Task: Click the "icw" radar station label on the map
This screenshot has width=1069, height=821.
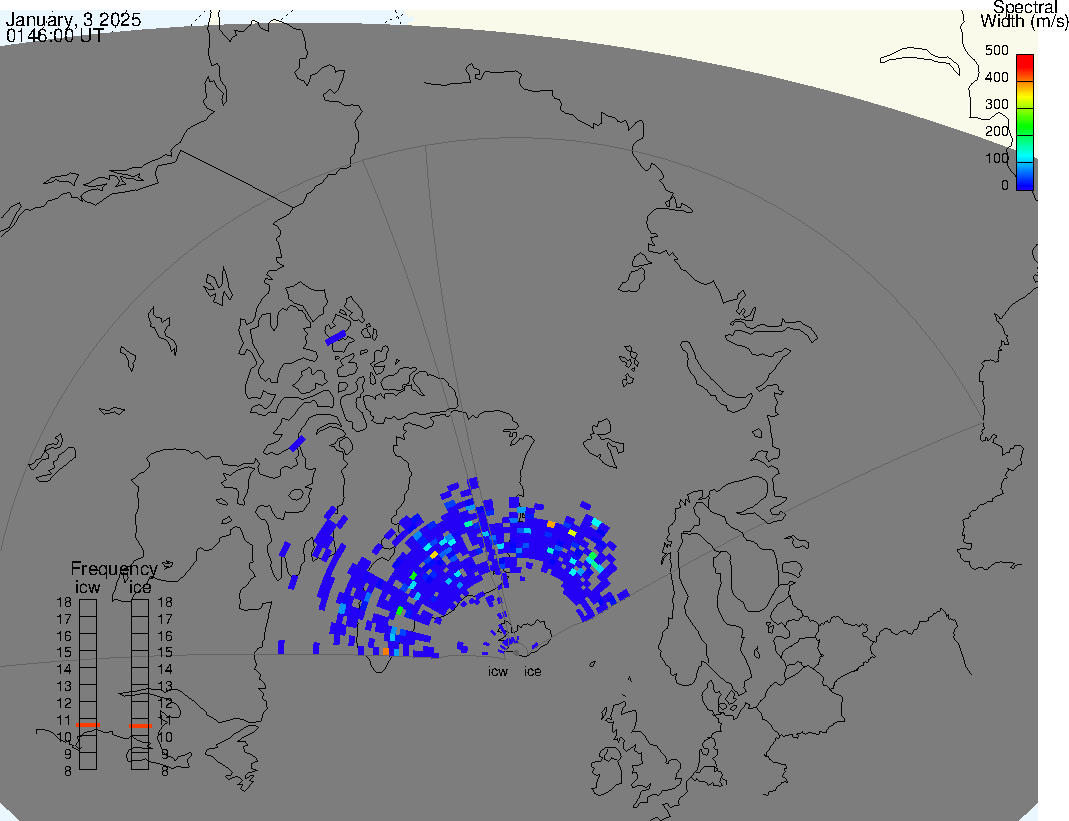Action: 498,672
